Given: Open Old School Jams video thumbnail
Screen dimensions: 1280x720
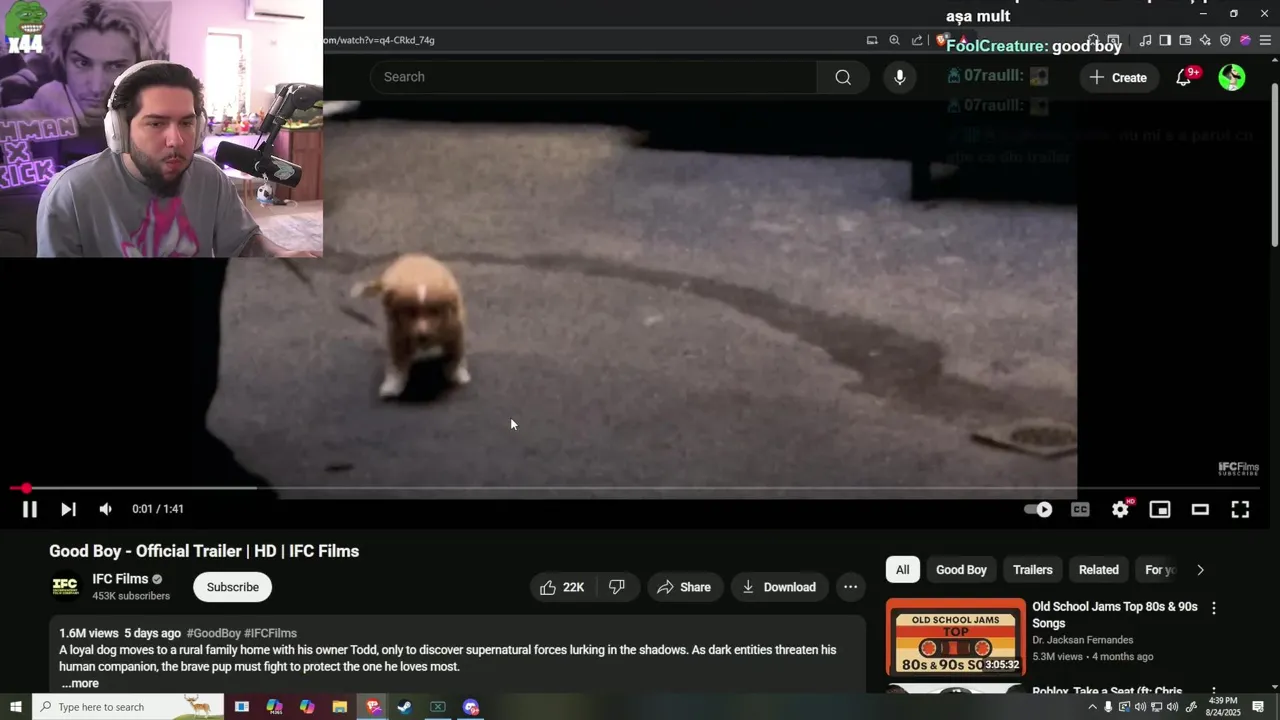Looking at the screenshot, I should [955, 637].
